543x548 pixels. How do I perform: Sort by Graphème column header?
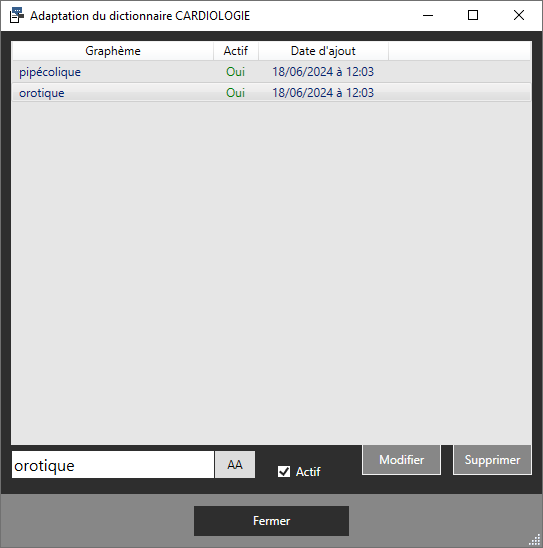(113, 51)
